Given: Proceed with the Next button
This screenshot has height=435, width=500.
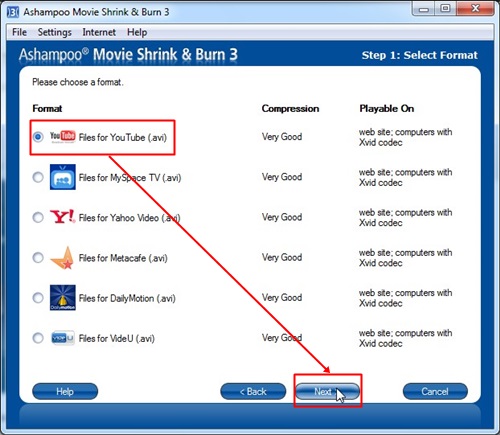Looking at the screenshot, I should pyautogui.click(x=328, y=391).
